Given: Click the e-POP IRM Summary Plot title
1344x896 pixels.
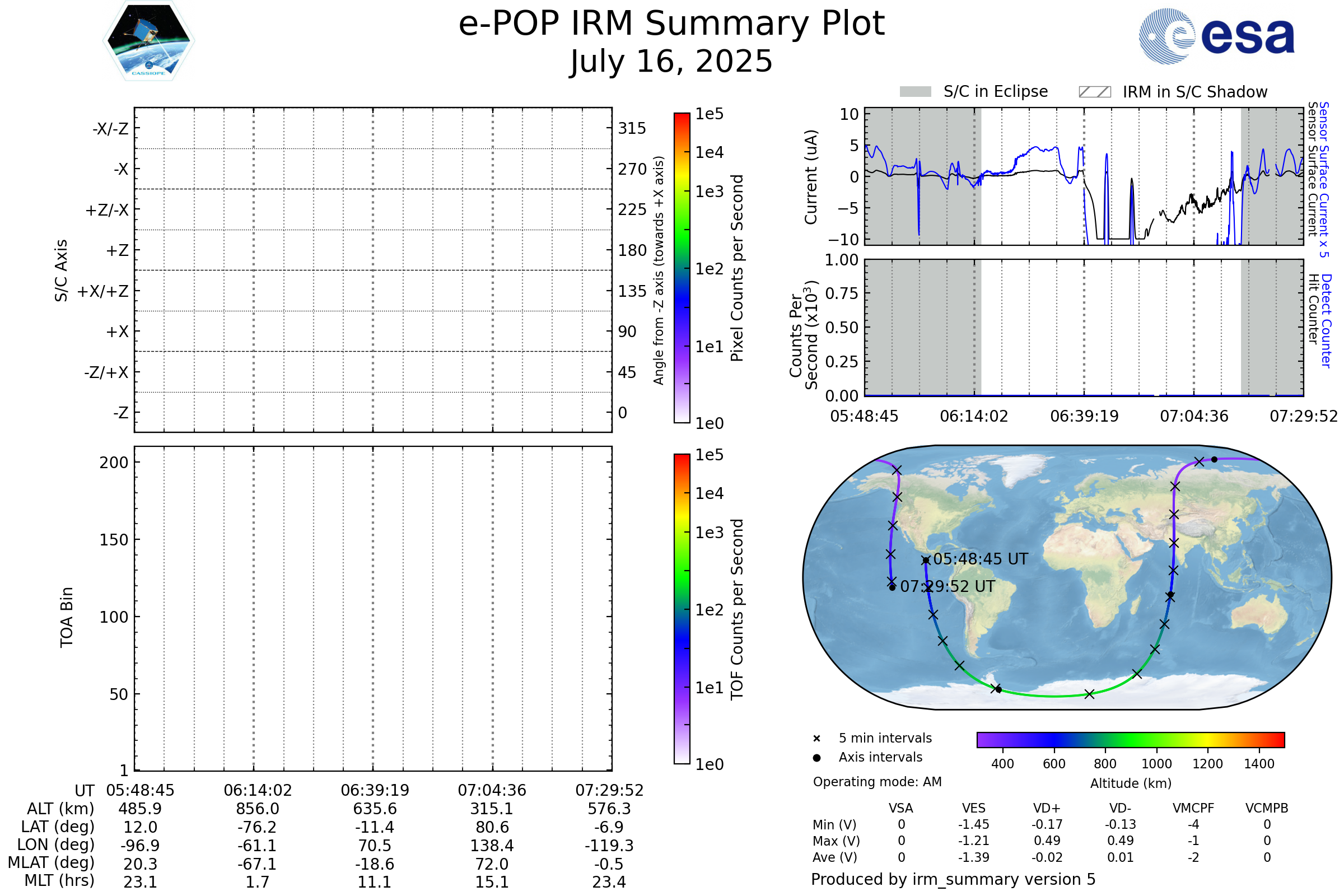Looking at the screenshot, I should pyautogui.click(x=671, y=24).
